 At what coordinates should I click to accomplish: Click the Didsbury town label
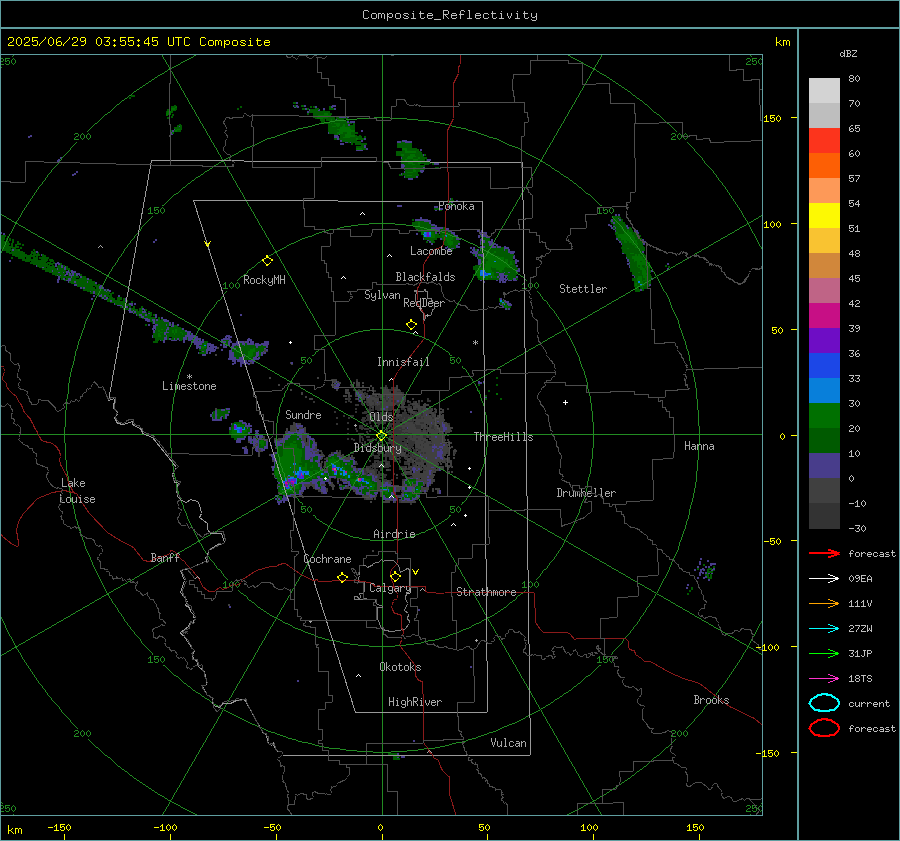pyautogui.click(x=377, y=448)
